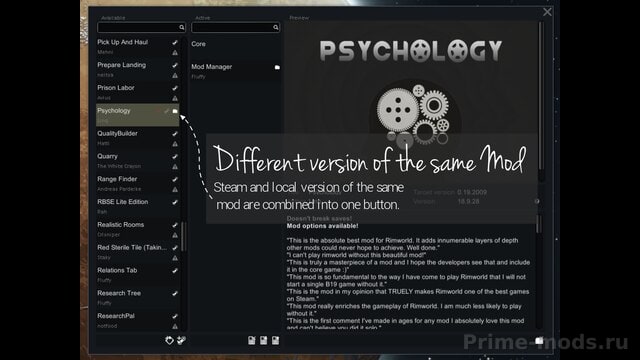Select the Relations Tab mod
640x360 pixels.
(138, 276)
